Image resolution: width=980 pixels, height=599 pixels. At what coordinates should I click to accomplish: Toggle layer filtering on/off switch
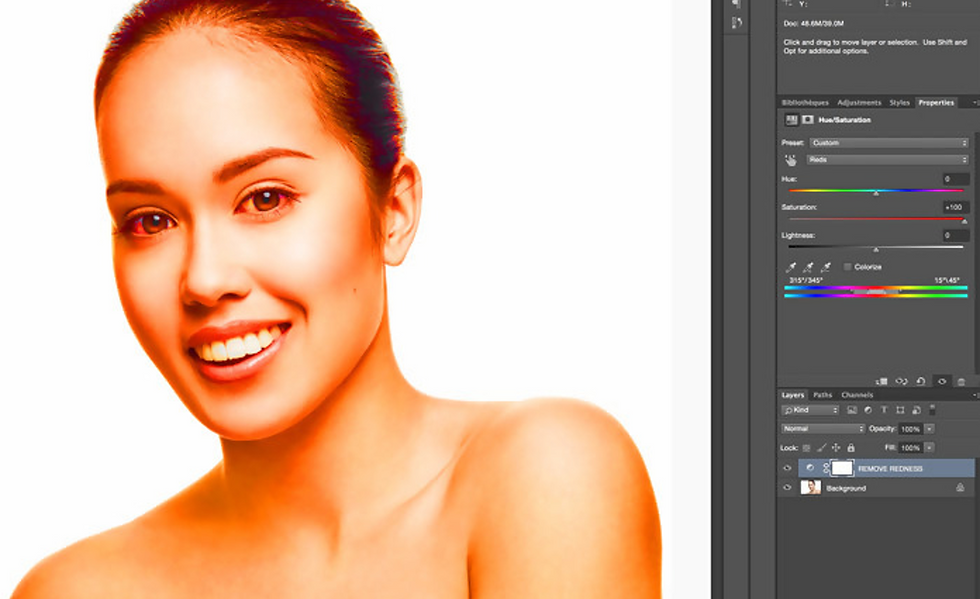pyautogui.click(x=932, y=410)
